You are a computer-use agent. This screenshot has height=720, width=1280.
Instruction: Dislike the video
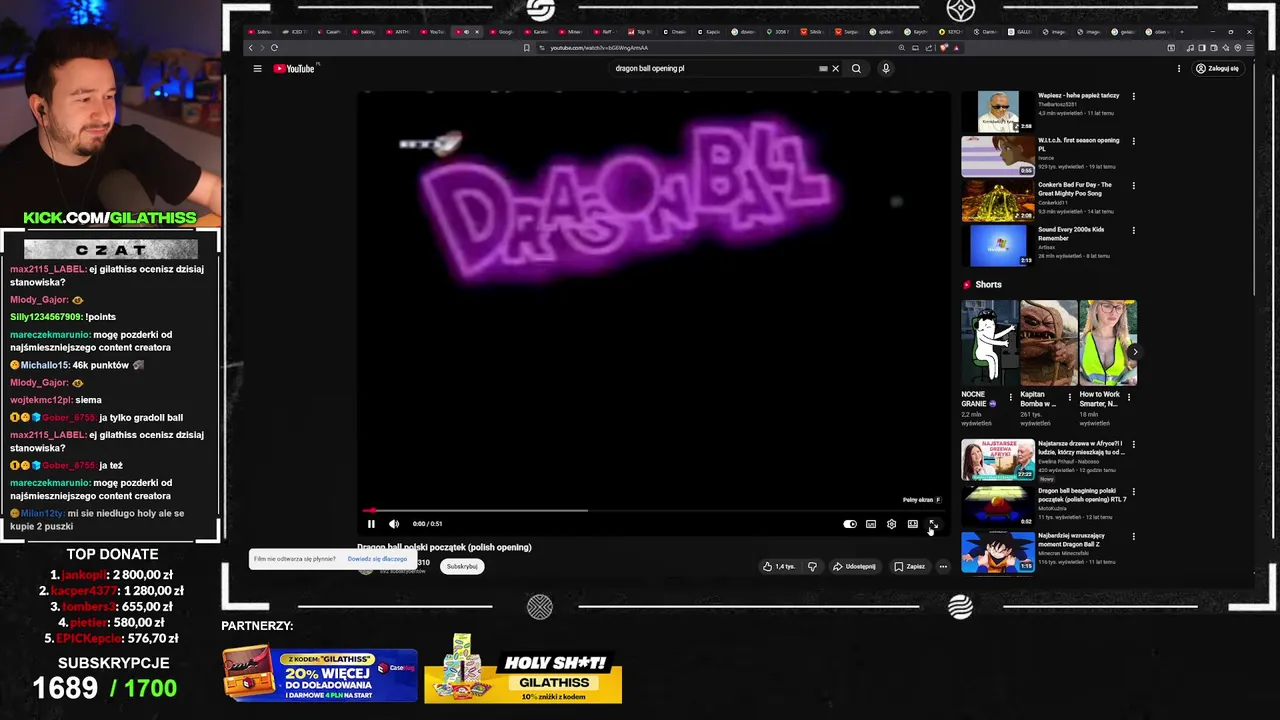point(812,566)
